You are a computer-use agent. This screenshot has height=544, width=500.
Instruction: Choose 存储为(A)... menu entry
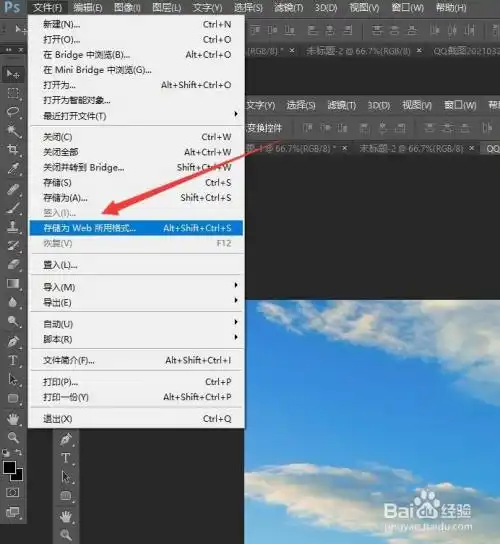pos(137,198)
